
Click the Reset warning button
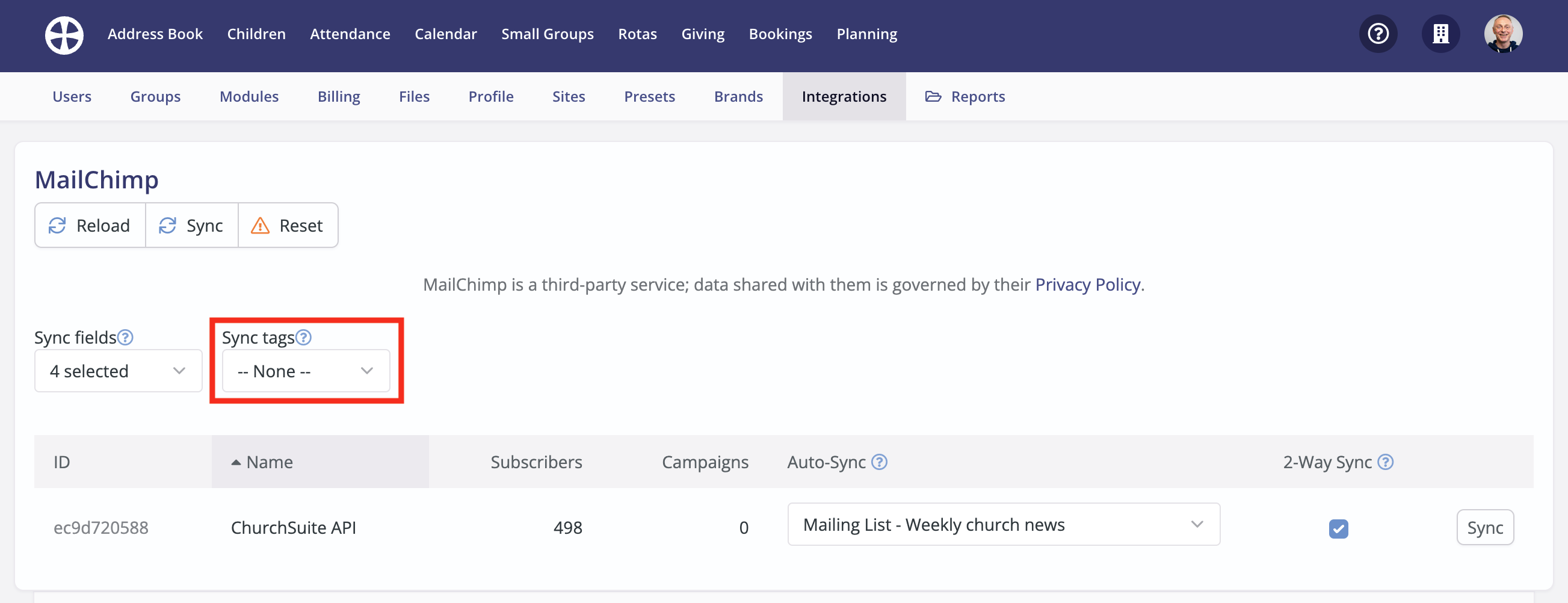click(x=288, y=225)
